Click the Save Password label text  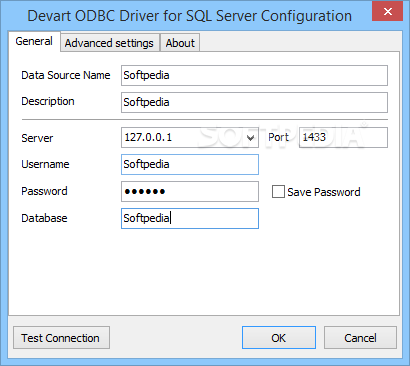324,192
